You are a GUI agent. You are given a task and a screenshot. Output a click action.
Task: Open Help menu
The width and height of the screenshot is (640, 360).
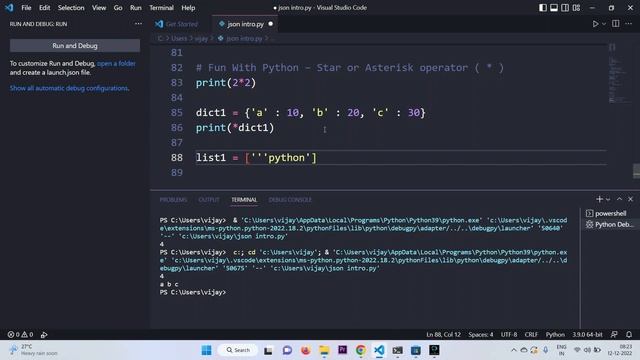click(x=188, y=8)
